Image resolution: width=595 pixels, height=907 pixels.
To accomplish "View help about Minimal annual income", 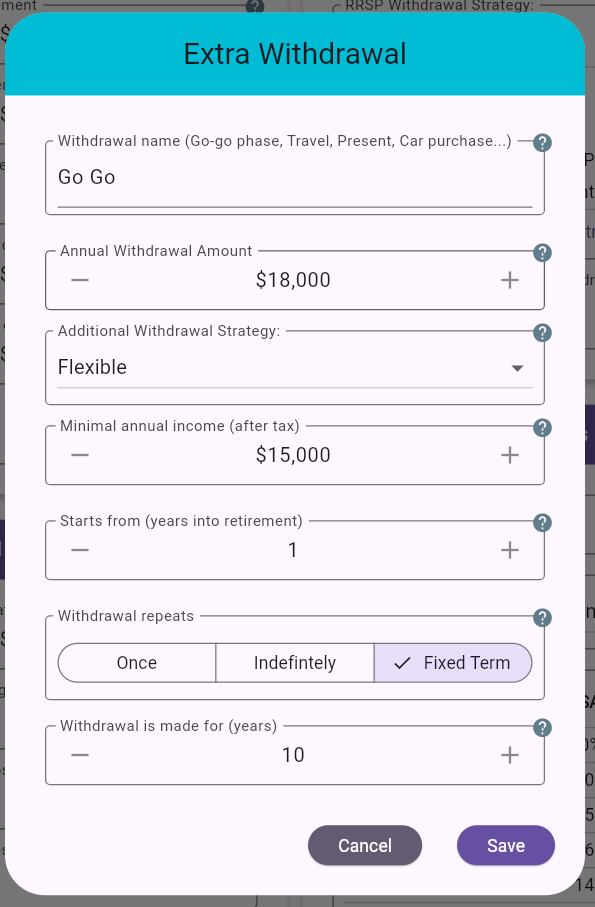I will (541, 428).
